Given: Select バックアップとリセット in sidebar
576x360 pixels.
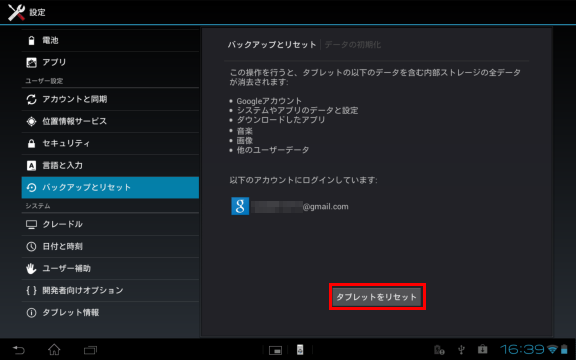Looking at the screenshot, I should [110, 187].
